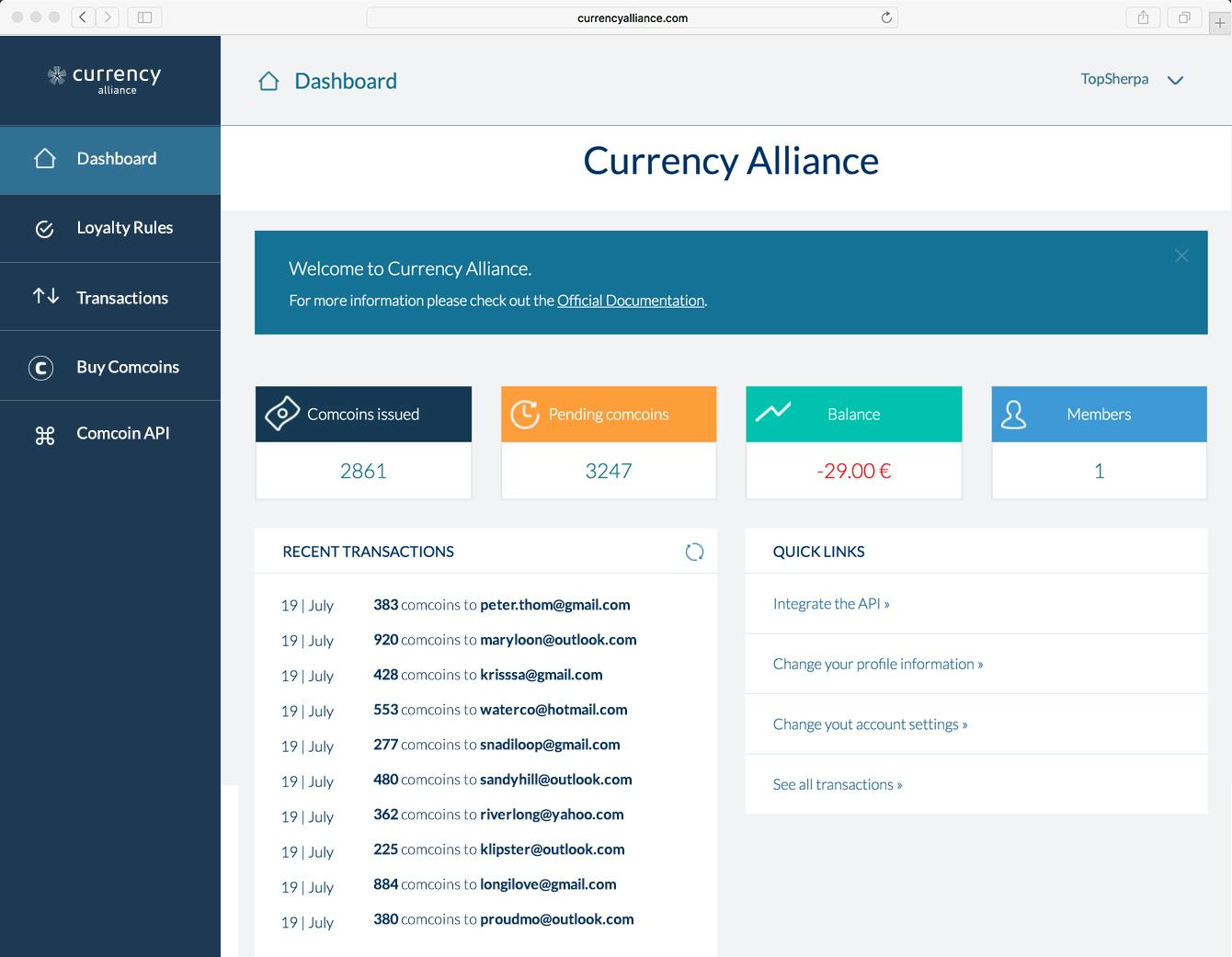Screen dimensions: 1232x957
Task: Click the Comcoin API command icon
Action: [45, 434]
